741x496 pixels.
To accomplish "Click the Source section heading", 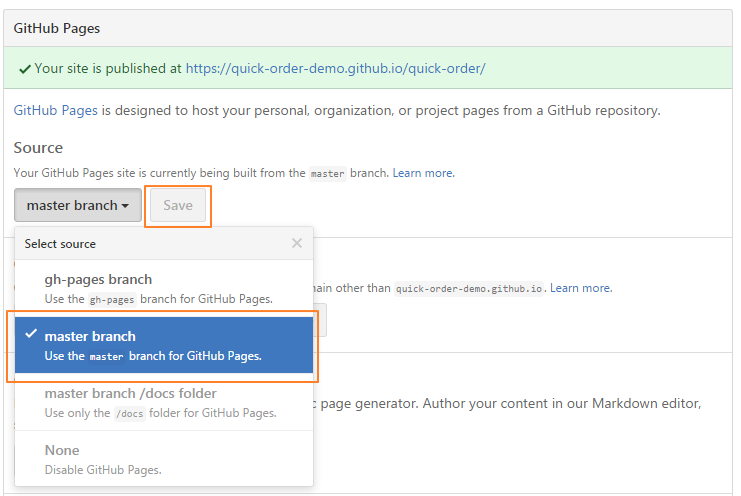I will [x=38, y=148].
